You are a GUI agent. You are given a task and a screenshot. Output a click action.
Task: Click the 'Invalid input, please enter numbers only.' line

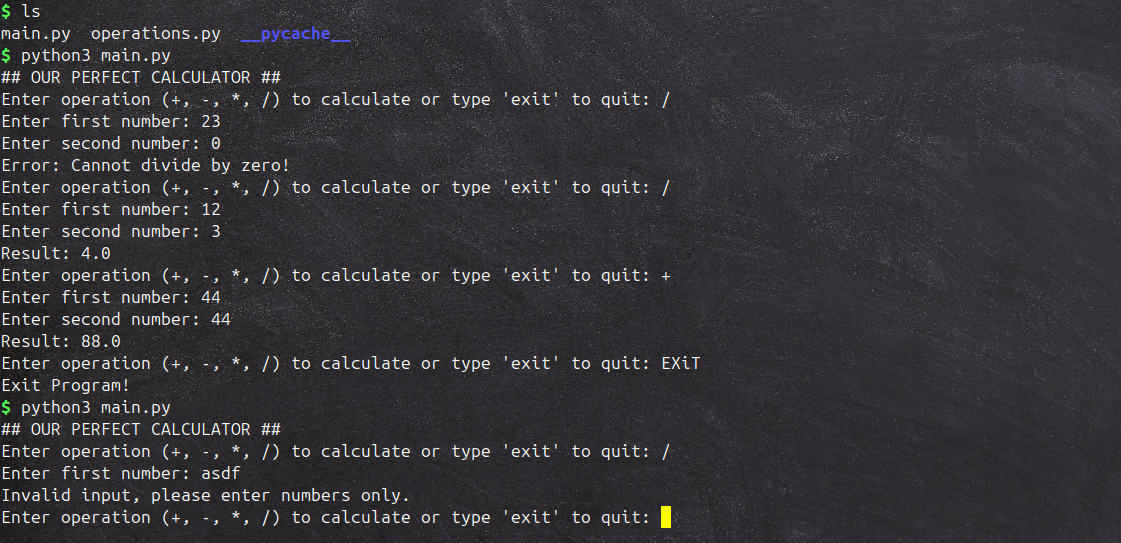point(206,495)
